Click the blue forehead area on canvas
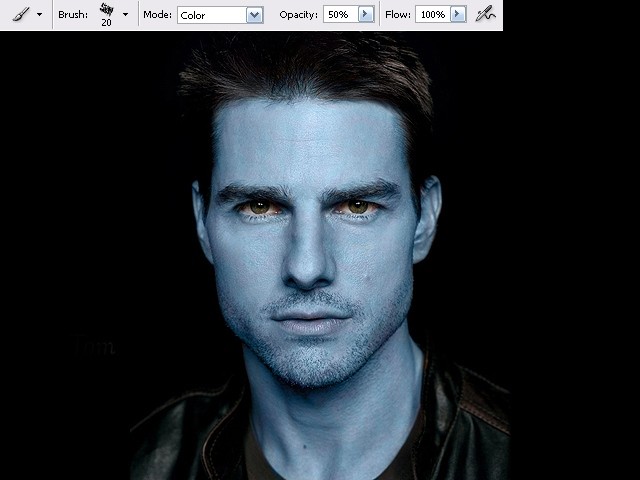This screenshot has width=640, height=480. tap(306, 139)
